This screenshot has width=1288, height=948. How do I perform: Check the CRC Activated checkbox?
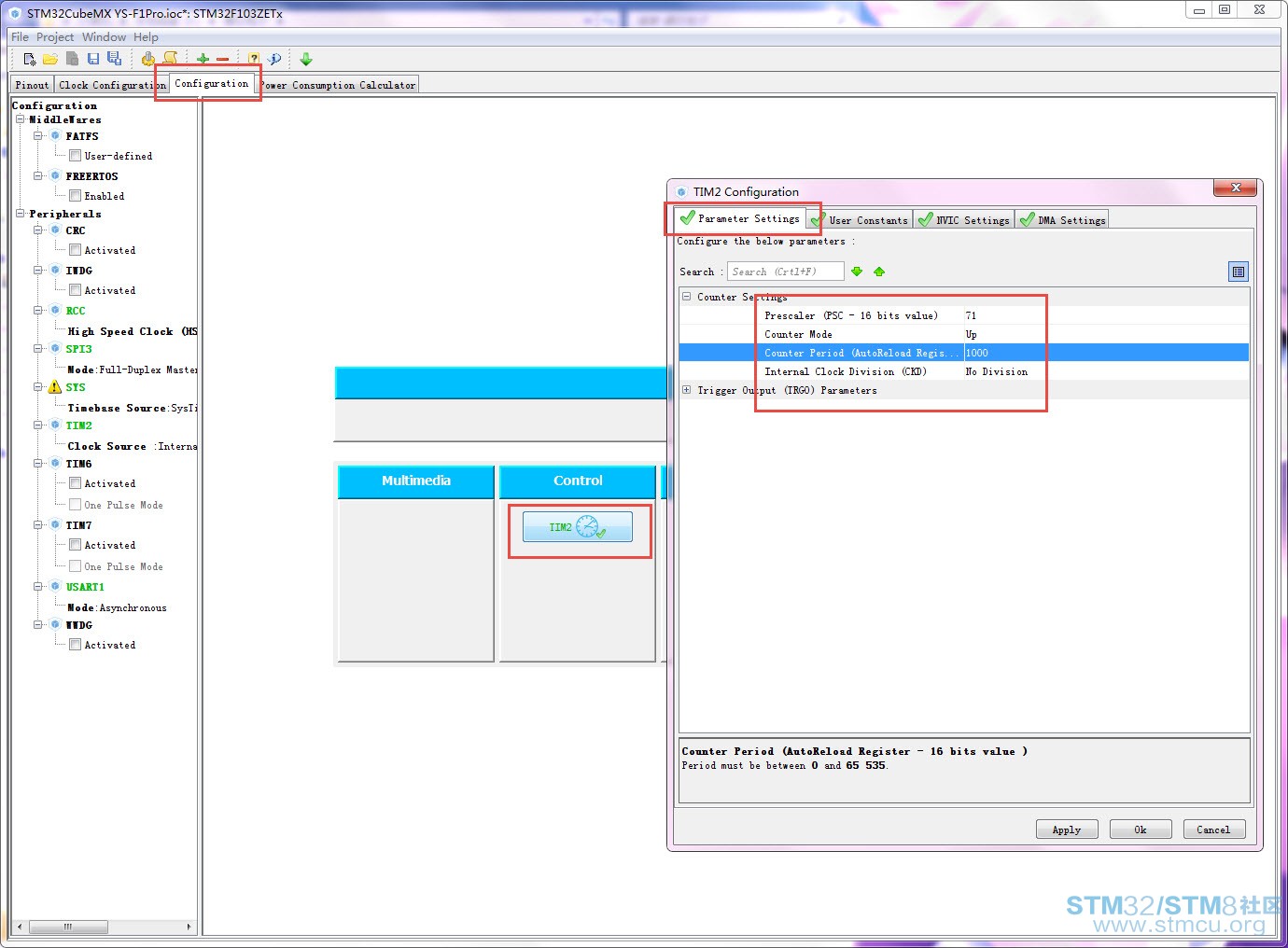[x=76, y=250]
